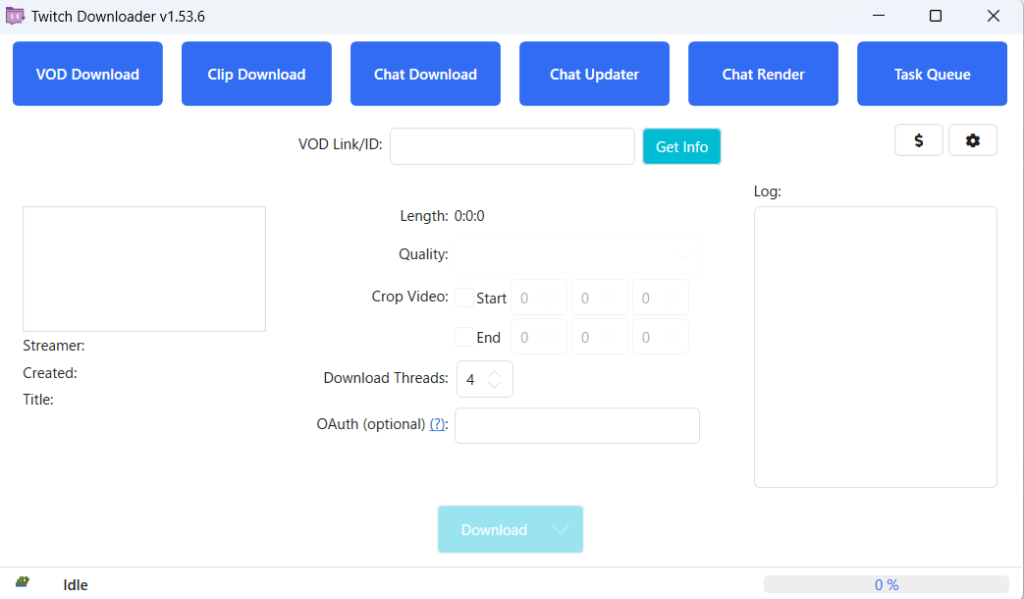
Task: Focus the VOD Link/ID input field
Action: [512, 146]
